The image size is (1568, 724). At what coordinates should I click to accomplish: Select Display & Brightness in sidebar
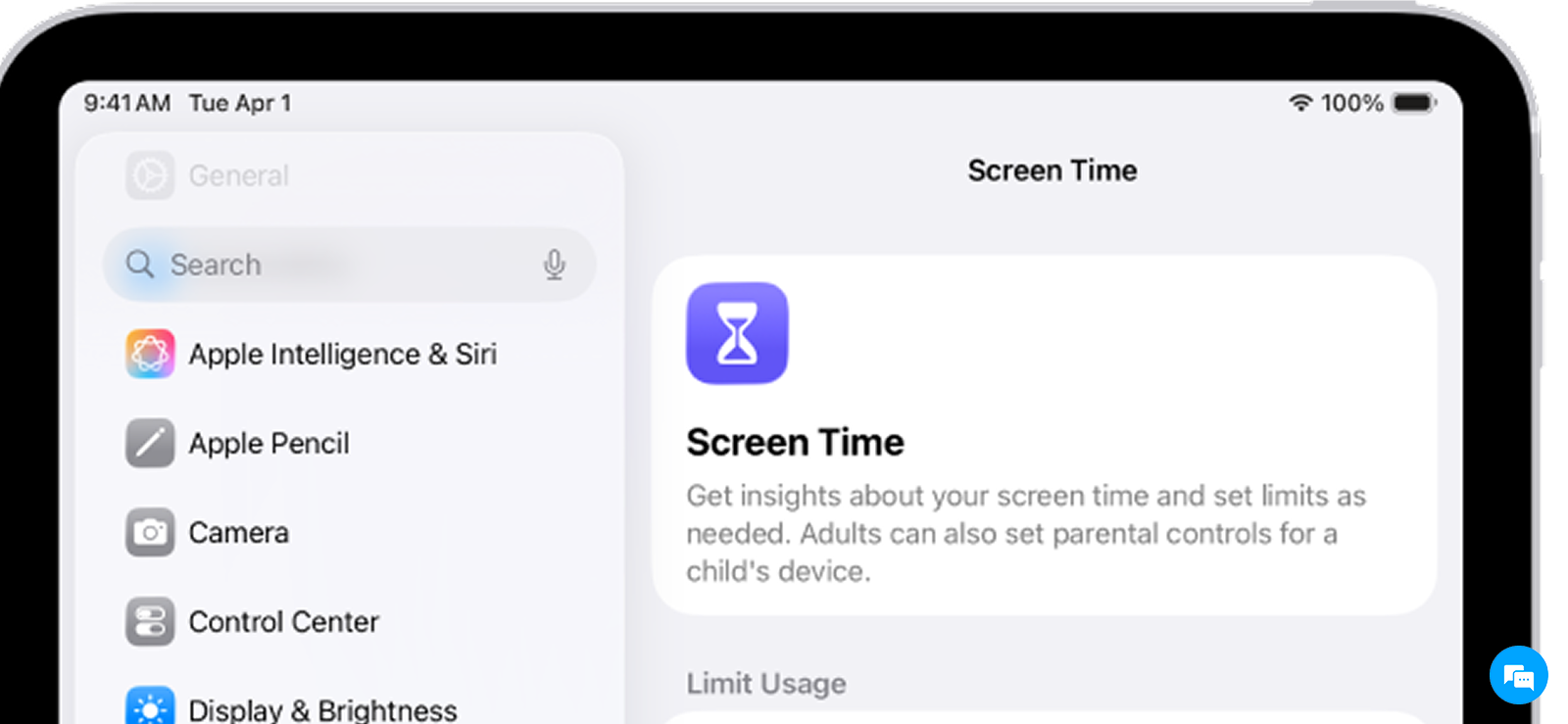coord(322,709)
